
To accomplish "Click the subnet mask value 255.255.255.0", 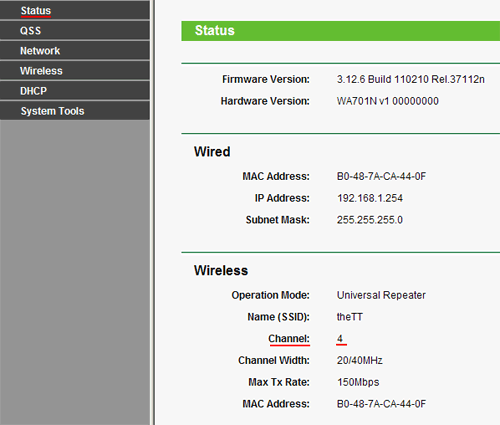I will (369, 220).
